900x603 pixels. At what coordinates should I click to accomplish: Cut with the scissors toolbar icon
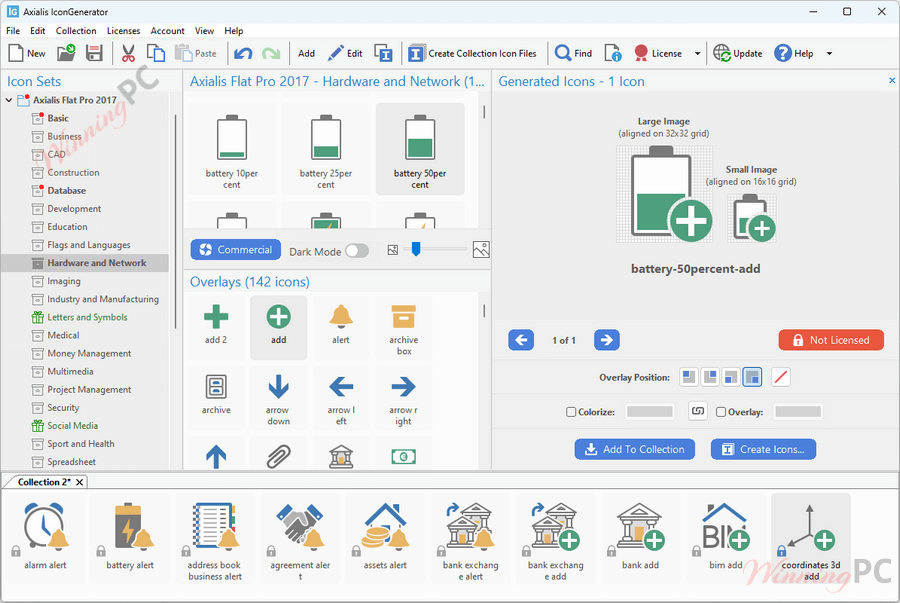pos(128,53)
